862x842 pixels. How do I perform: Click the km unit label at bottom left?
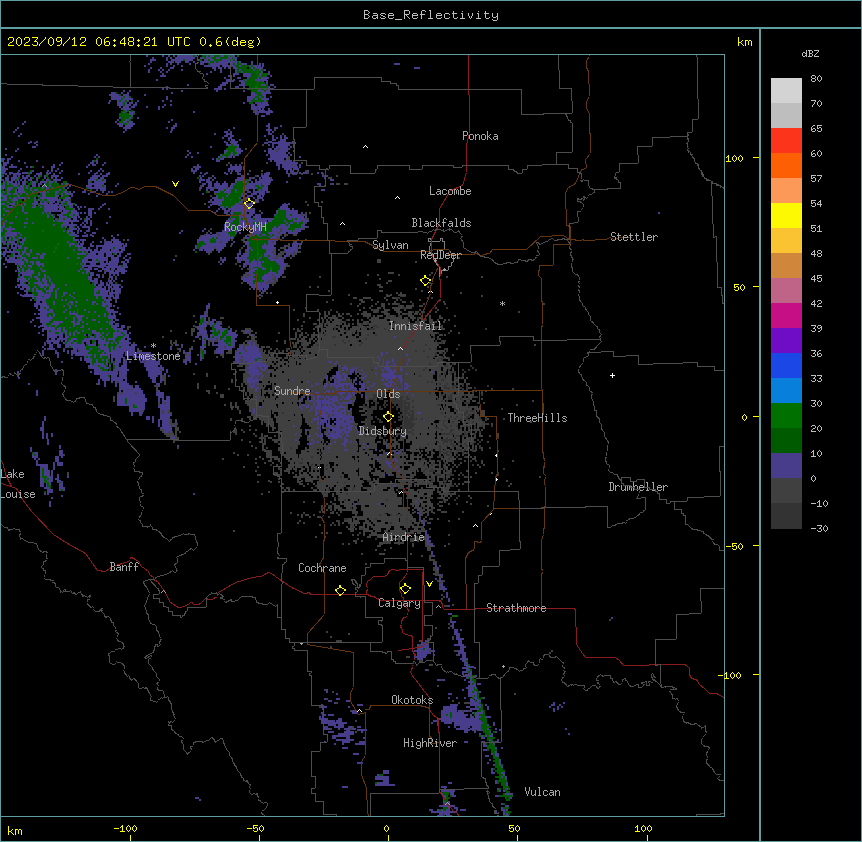15,830
